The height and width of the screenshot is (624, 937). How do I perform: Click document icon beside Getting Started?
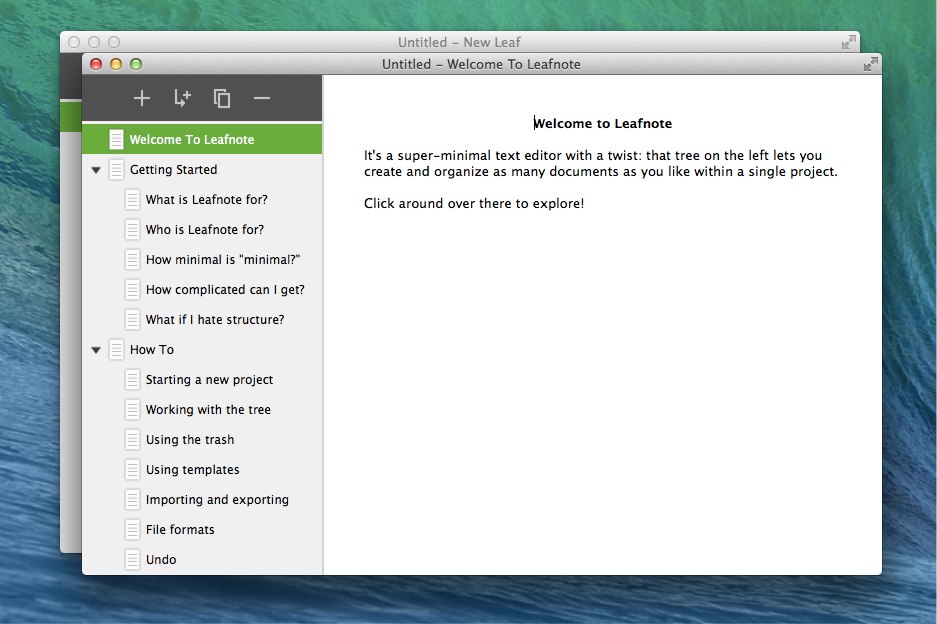(x=117, y=170)
